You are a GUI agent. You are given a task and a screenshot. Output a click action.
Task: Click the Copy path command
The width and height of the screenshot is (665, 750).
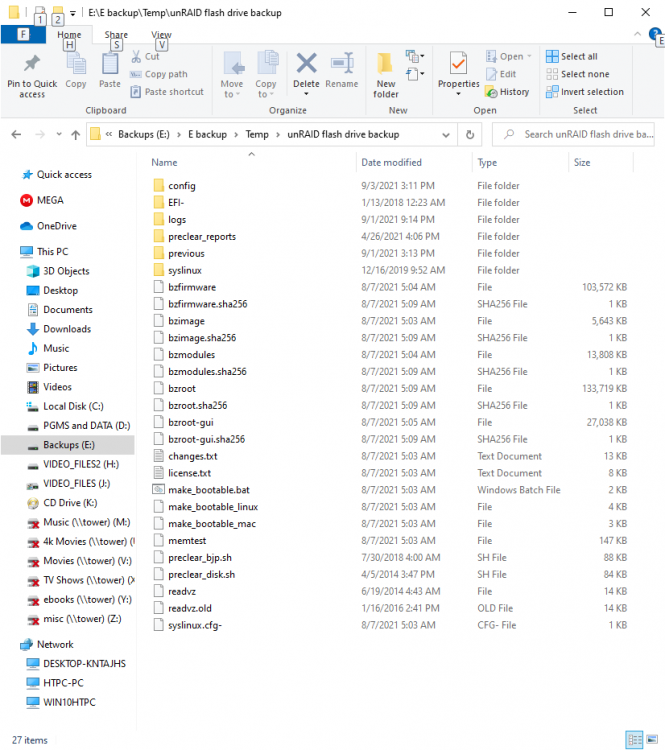[159, 74]
